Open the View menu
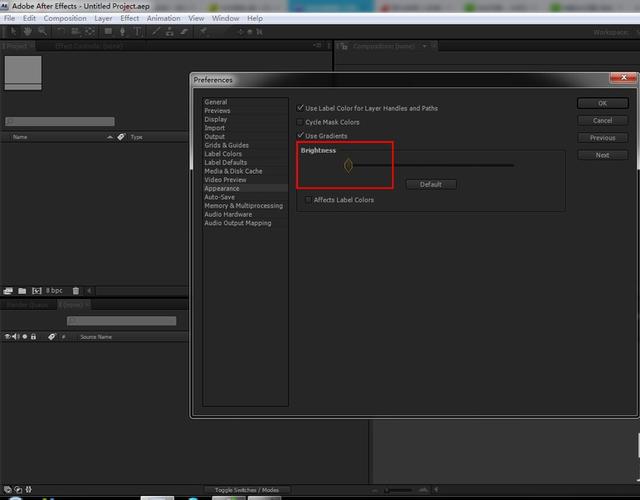This screenshot has height=500, width=640. click(x=196, y=18)
